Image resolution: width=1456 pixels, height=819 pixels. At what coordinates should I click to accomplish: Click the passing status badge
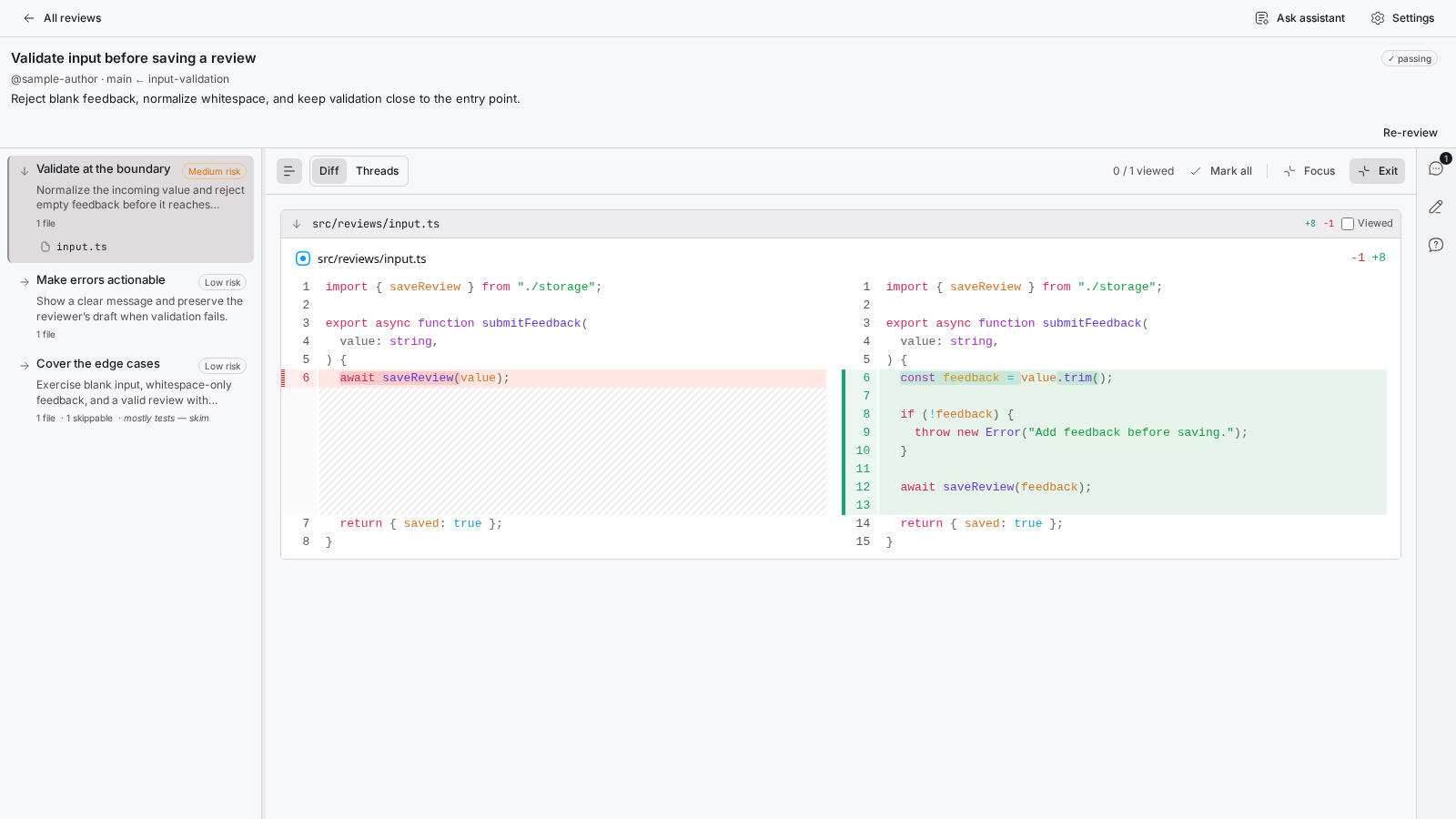point(1410,58)
